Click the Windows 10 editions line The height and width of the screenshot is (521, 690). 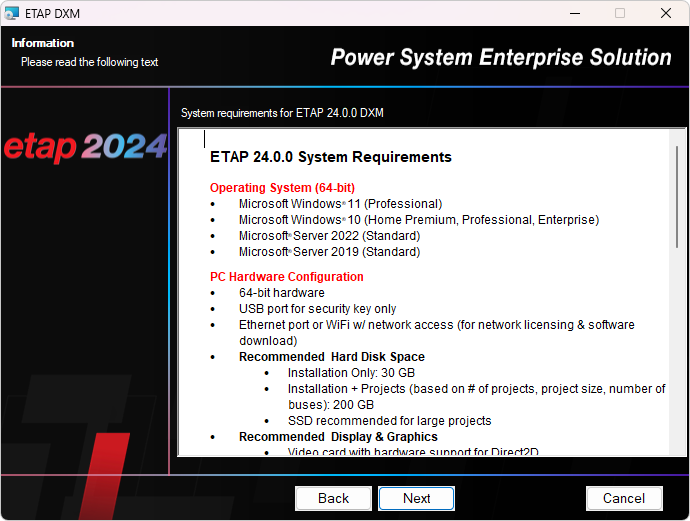click(x=419, y=220)
